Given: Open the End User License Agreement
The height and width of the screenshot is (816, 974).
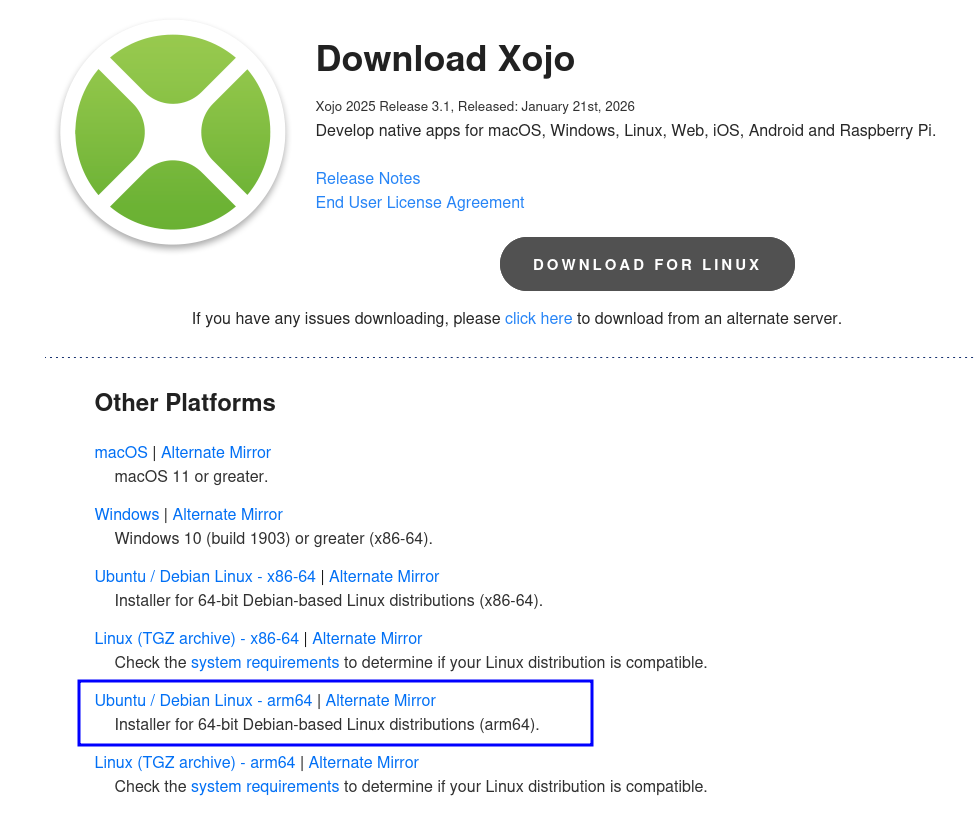Looking at the screenshot, I should [x=420, y=202].
